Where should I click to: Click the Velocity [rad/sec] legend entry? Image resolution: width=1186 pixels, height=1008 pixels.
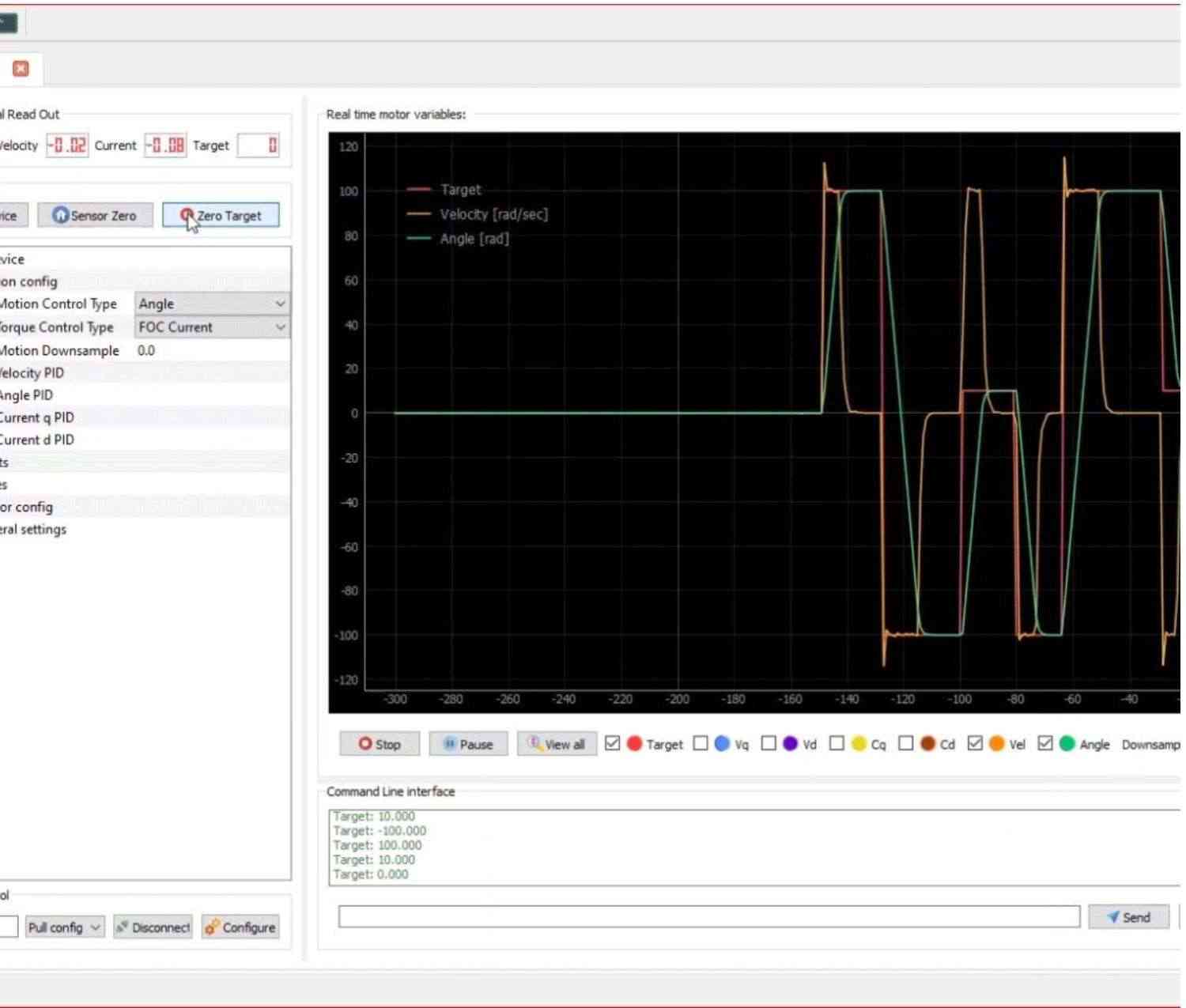point(477,214)
